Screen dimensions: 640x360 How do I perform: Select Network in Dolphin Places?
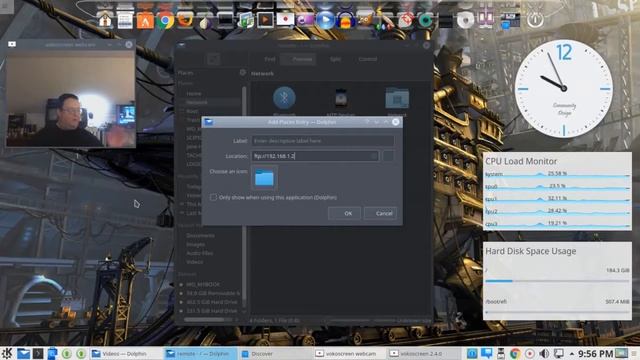click(197, 102)
